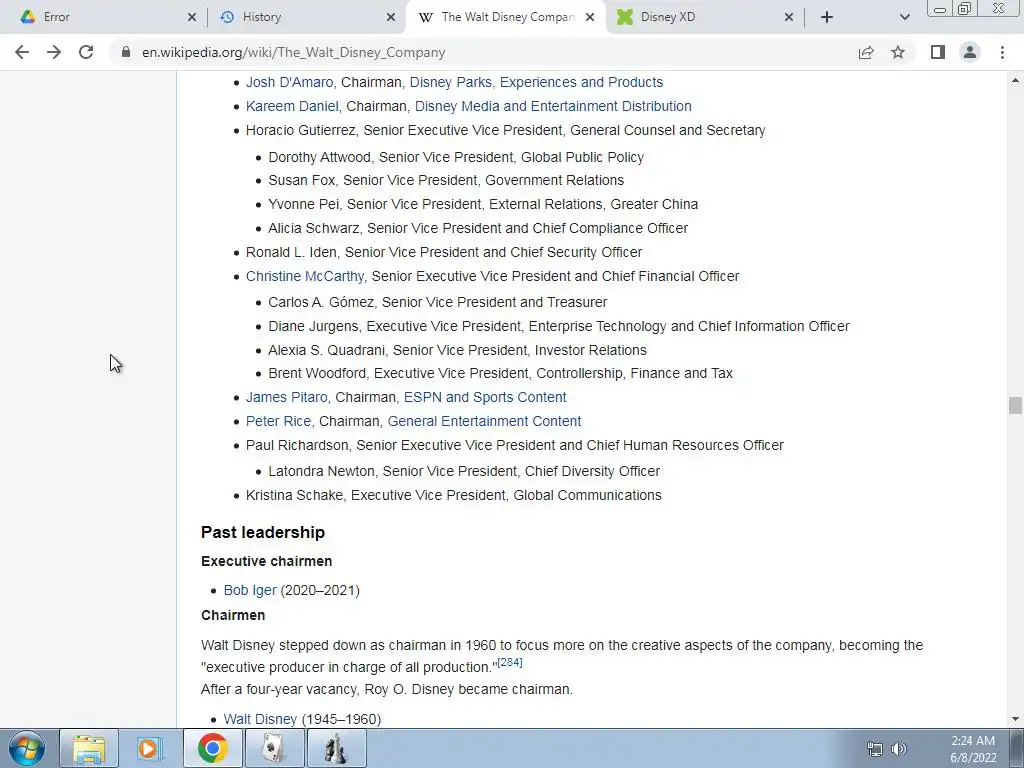1024x768 pixels.
Task: Open ESPN and Sports Content link
Action: (x=485, y=397)
